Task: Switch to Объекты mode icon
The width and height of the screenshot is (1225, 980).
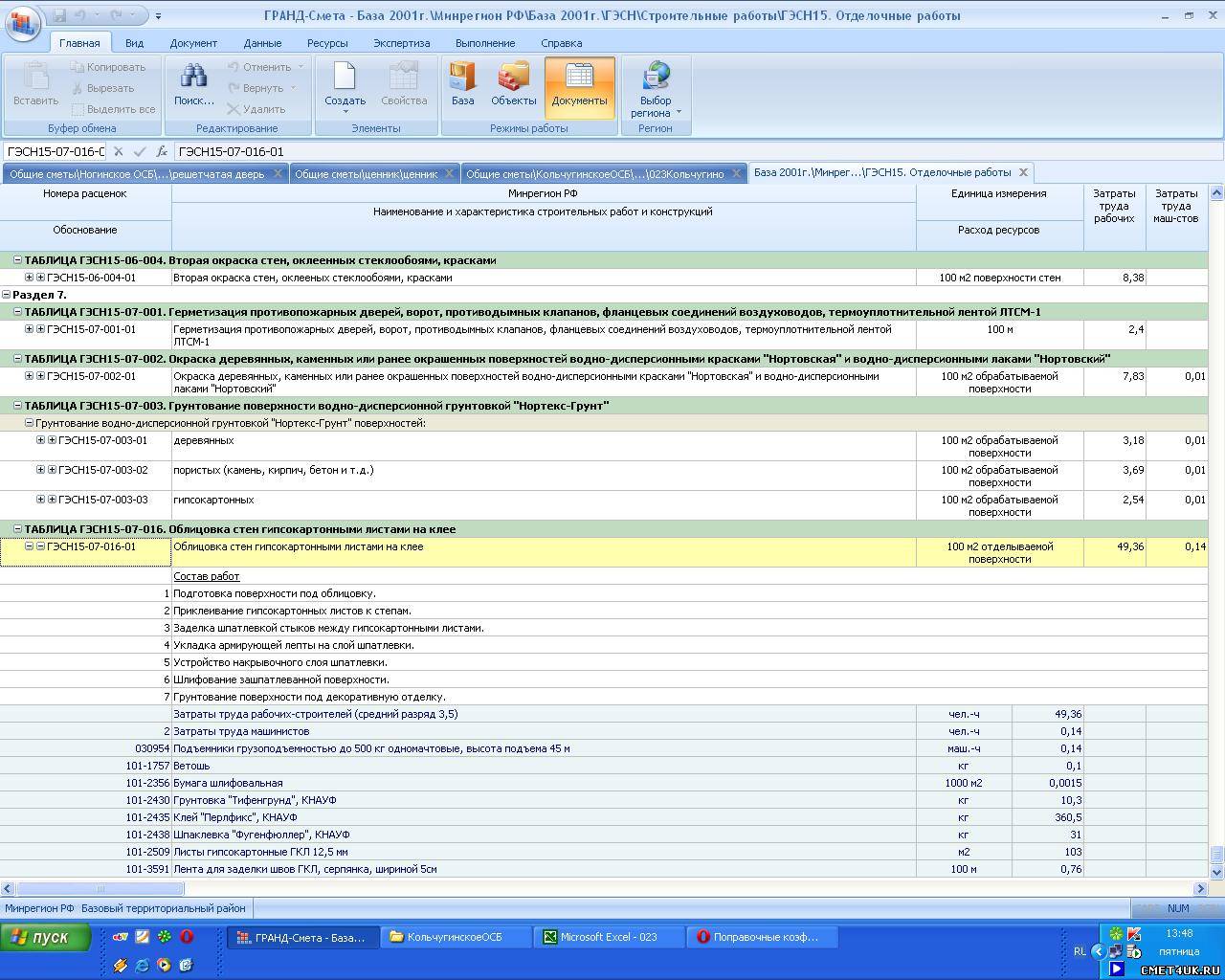Action: (x=514, y=78)
